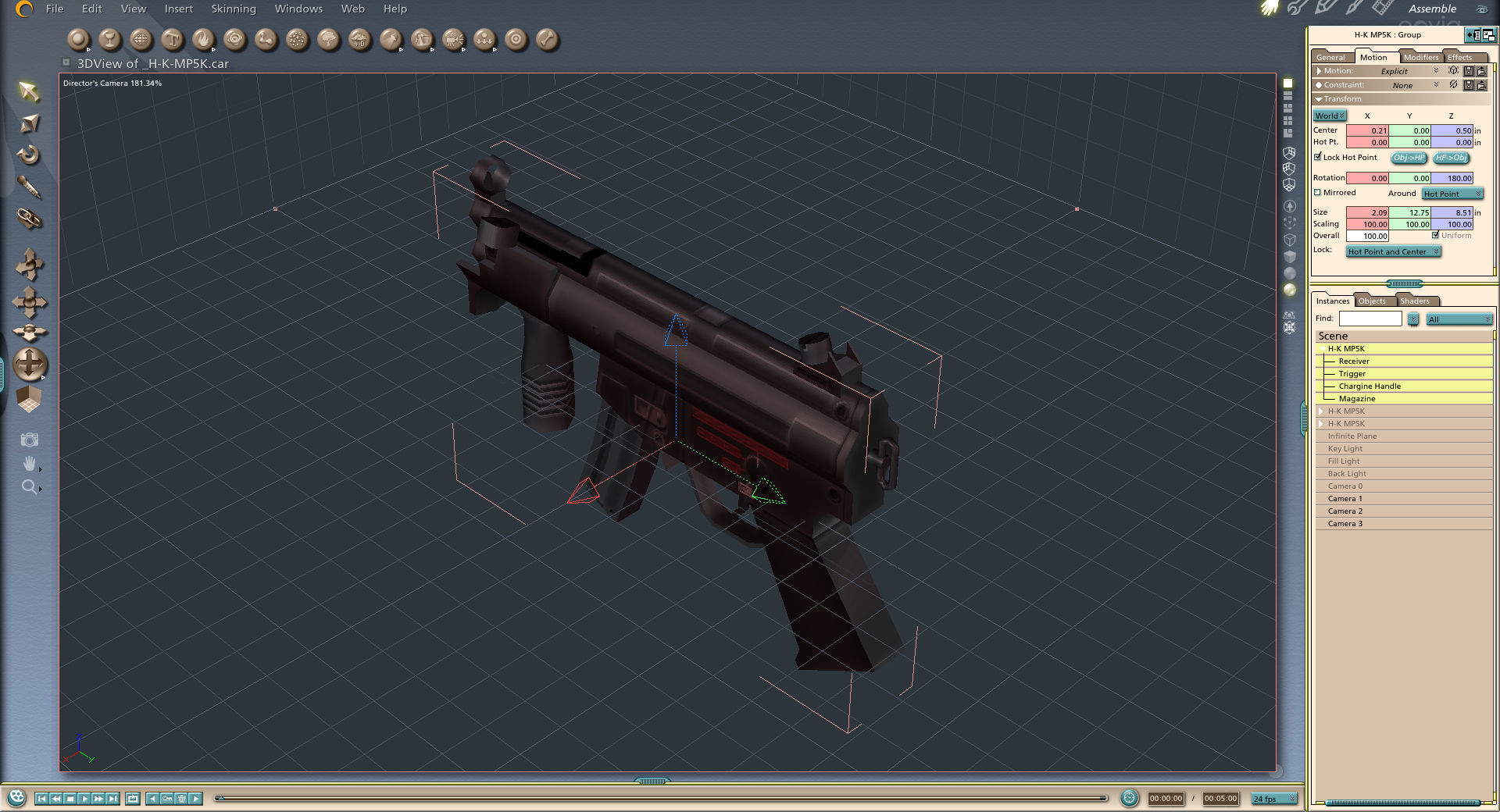Switch to the General tab

point(1330,57)
